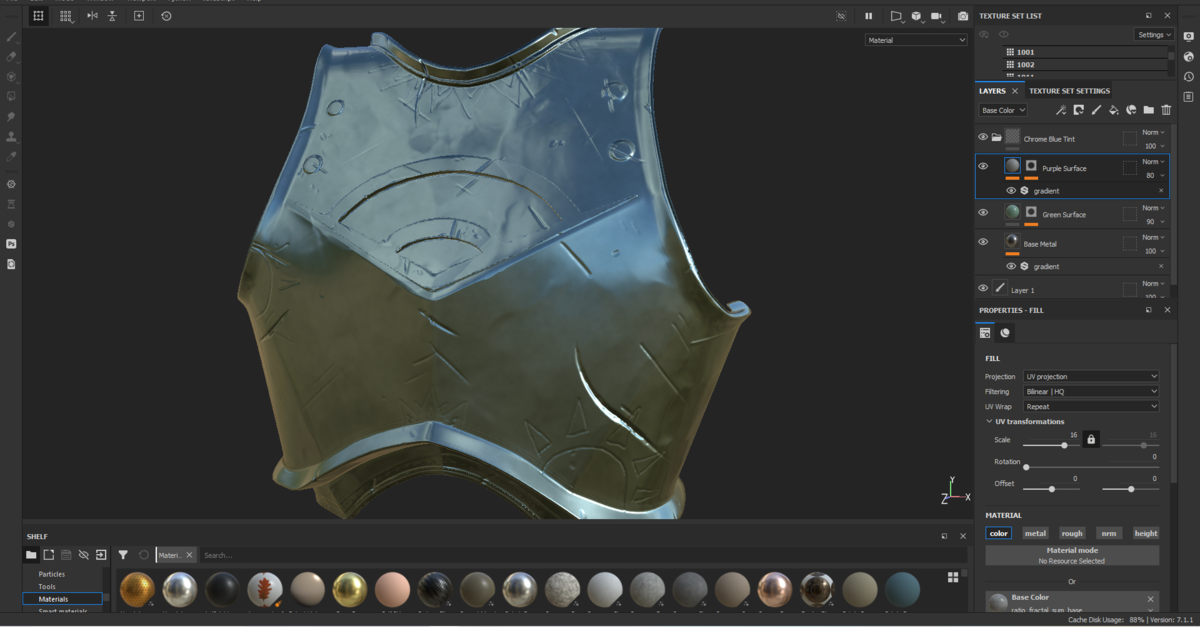The width and height of the screenshot is (1200, 627).
Task: Add a new folder in the Layers panel
Action: pos(1149,110)
